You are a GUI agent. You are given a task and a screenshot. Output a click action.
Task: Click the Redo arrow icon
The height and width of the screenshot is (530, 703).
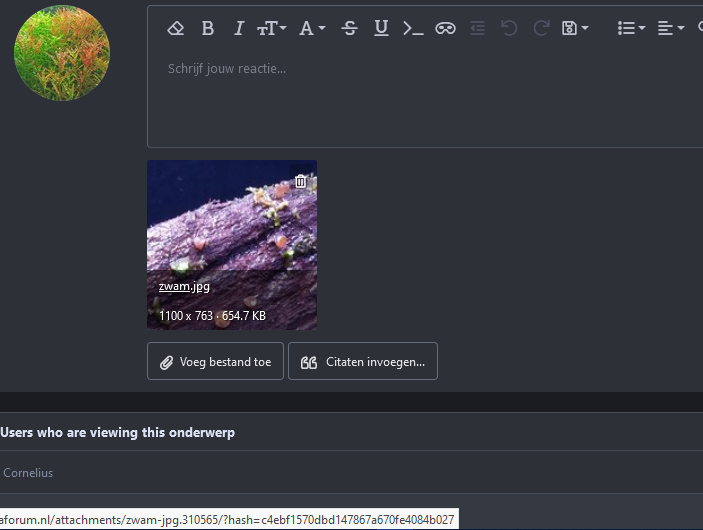pyautogui.click(x=541, y=28)
